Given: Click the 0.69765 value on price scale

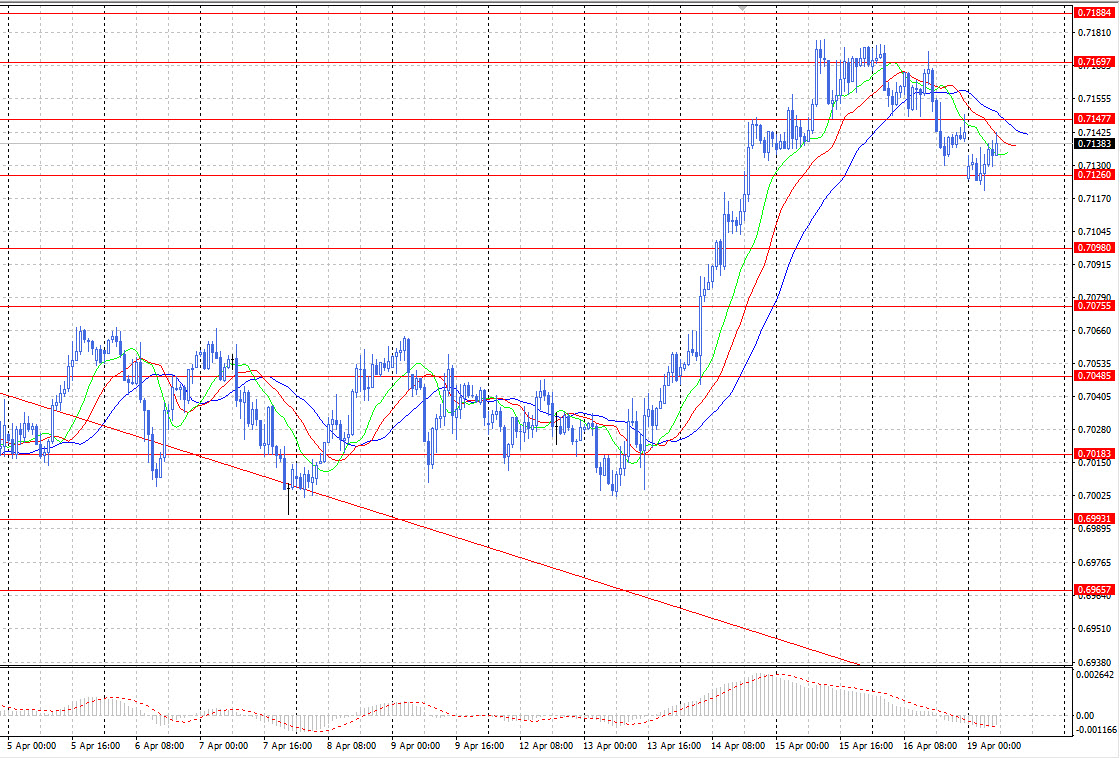Looking at the screenshot, I should [x=1094, y=563].
